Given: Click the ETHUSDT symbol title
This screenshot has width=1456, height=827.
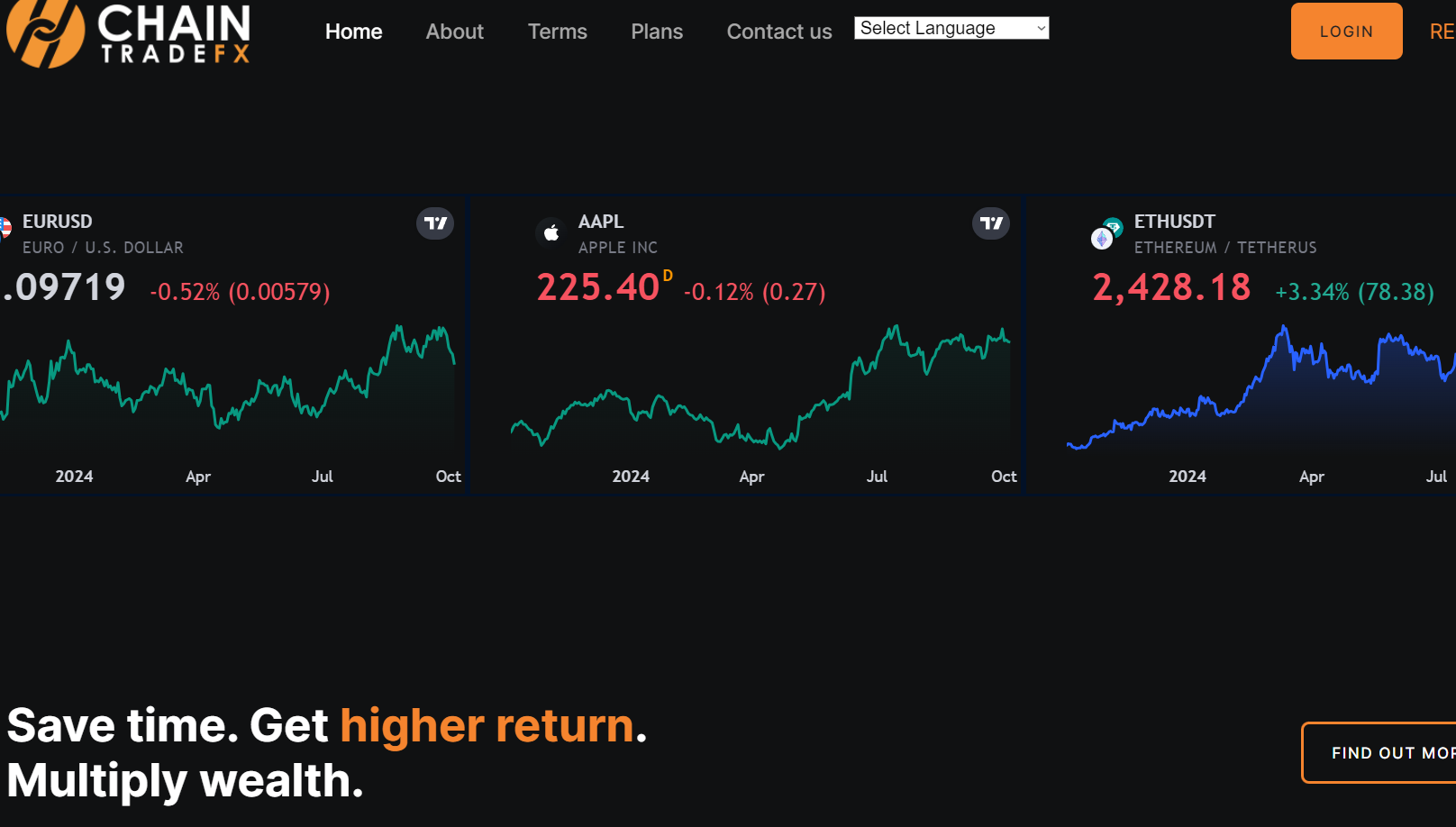Looking at the screenshot, I should 1174,222.
